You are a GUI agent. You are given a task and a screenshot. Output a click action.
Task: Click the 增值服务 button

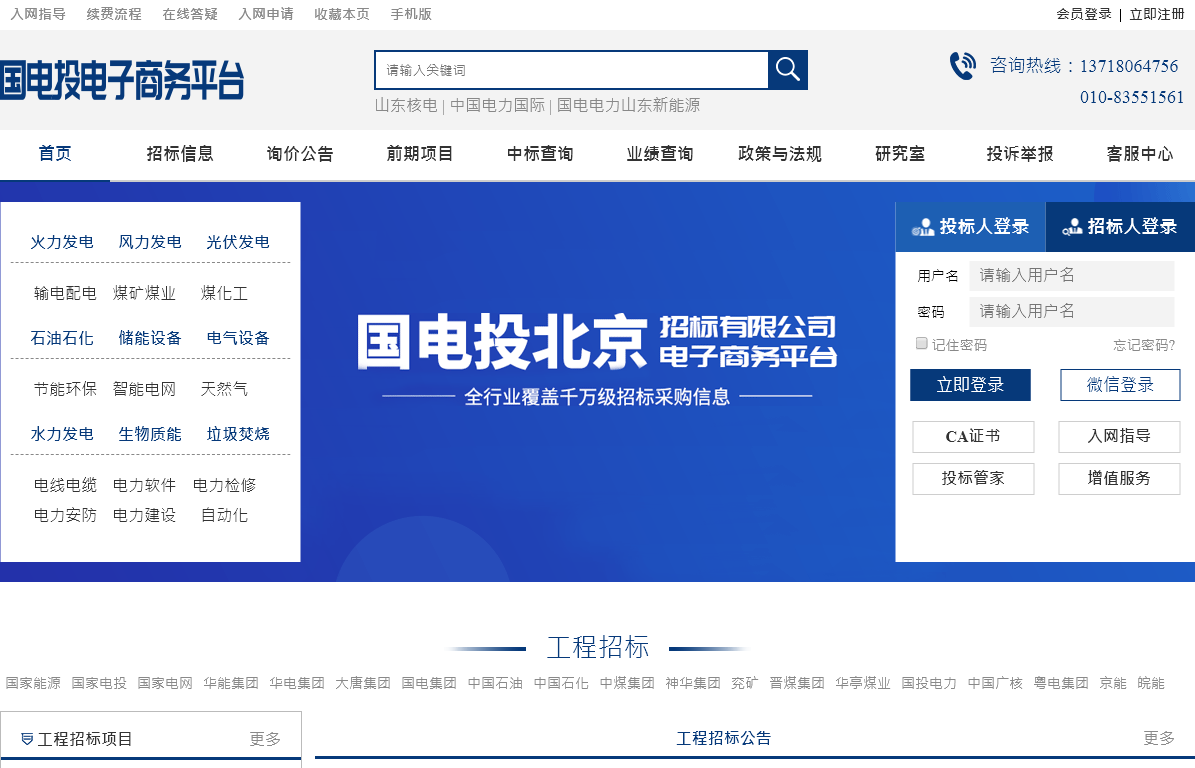(1120, 478)
